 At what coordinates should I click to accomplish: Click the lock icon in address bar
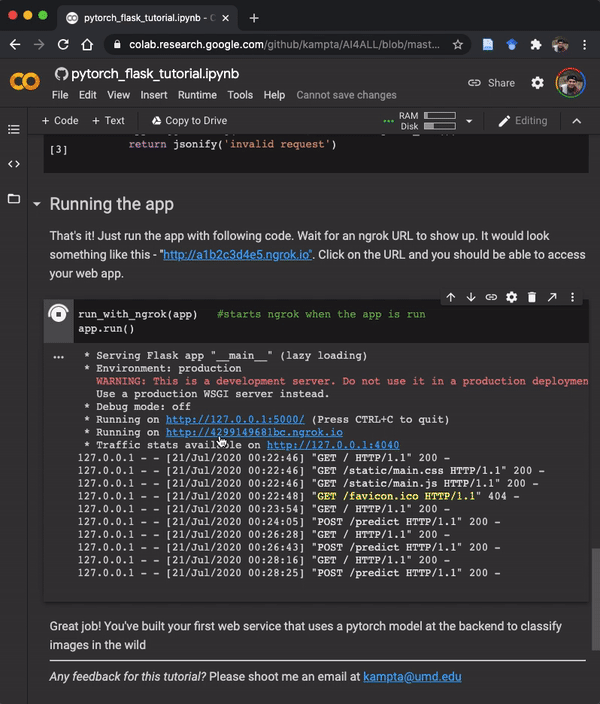[x=117, y=44]
